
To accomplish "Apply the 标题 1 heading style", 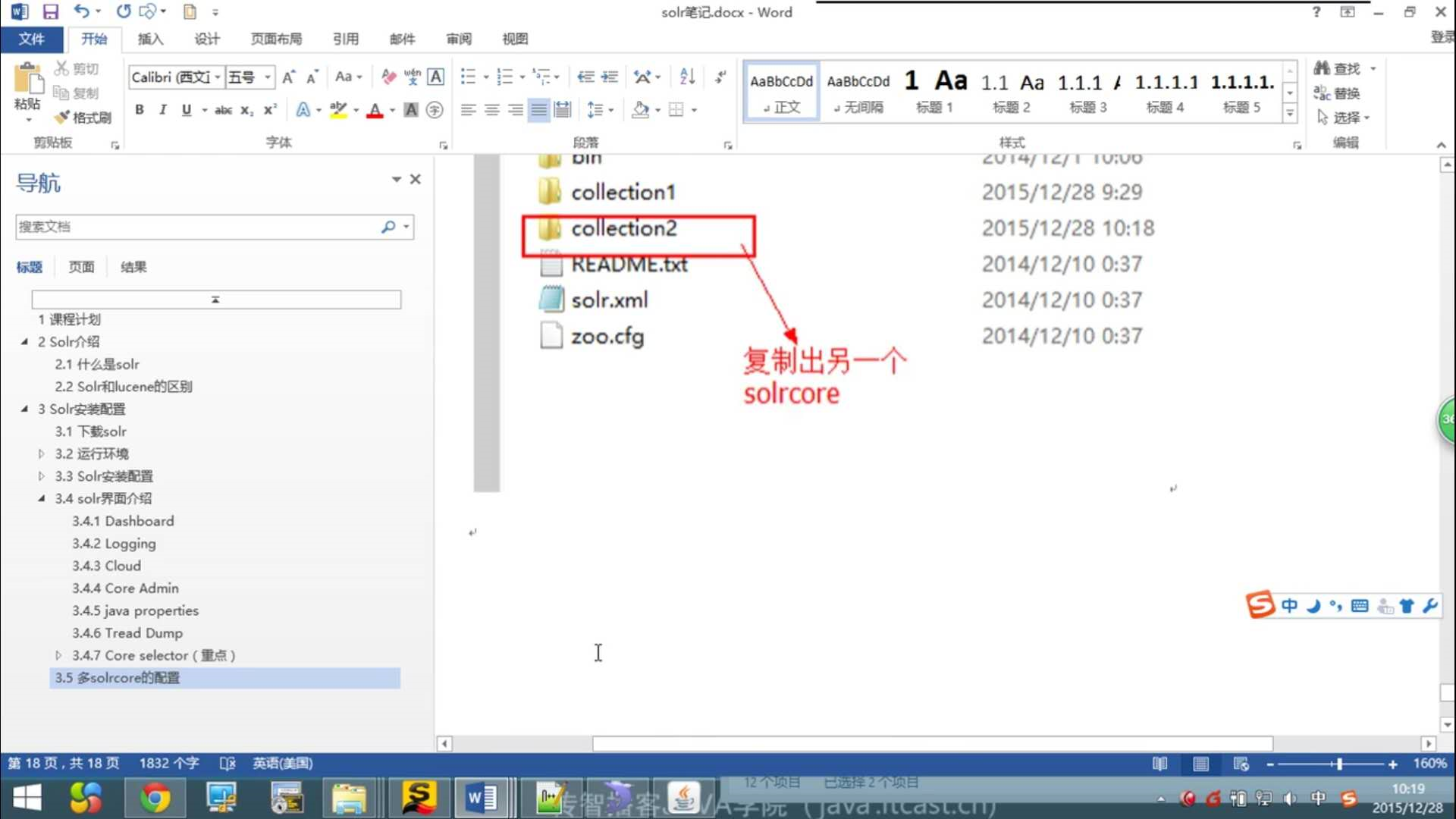I will [934, 91].
